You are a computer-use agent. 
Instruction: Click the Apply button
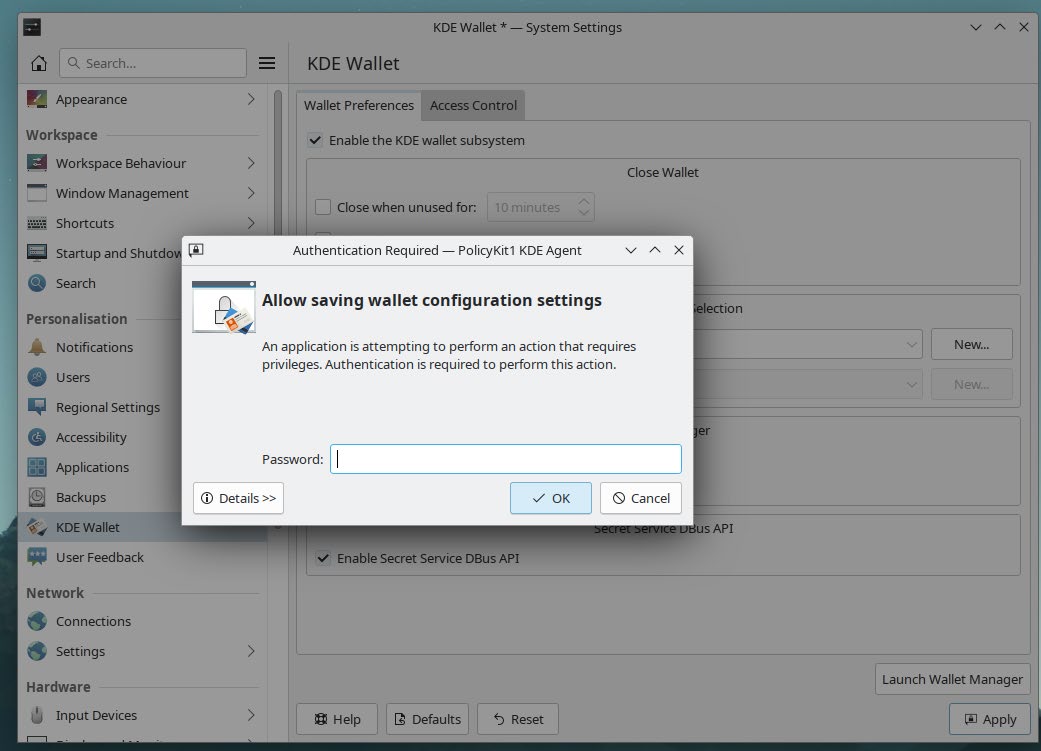coord(990,719)
